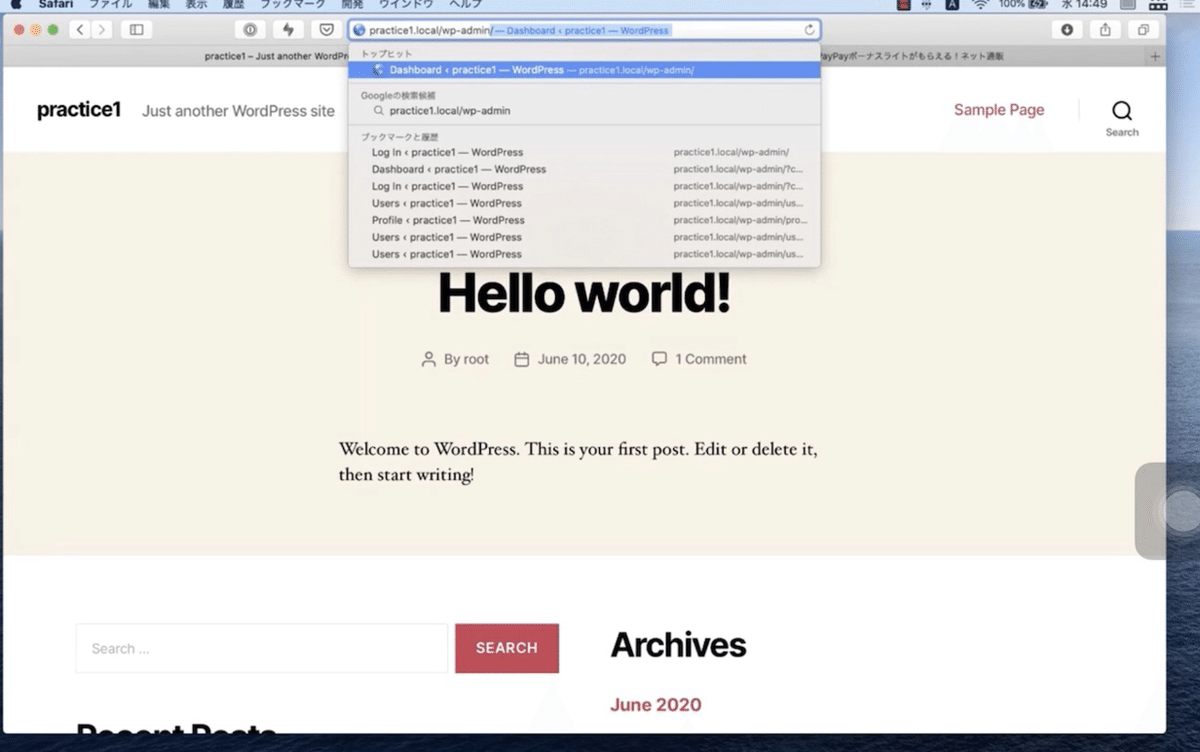The height and width of the screenshot is (752, 1200).
Task: Select first Users ‹ practice1 history entry
Action: 584,204
